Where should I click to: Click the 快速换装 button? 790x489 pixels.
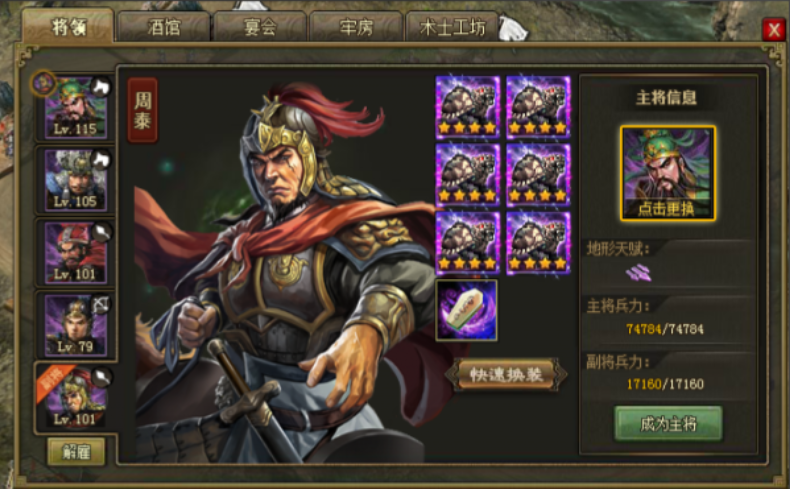click(x=506, y=374)
